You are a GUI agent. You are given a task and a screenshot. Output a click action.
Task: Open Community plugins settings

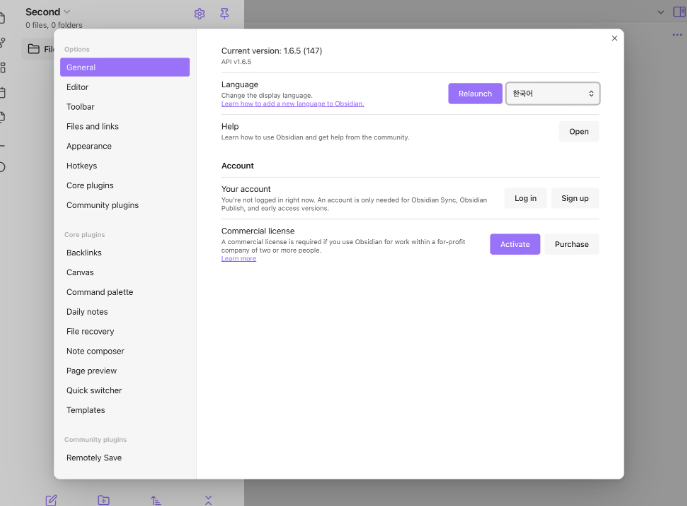pyautogui.click(x=125, y=205)
